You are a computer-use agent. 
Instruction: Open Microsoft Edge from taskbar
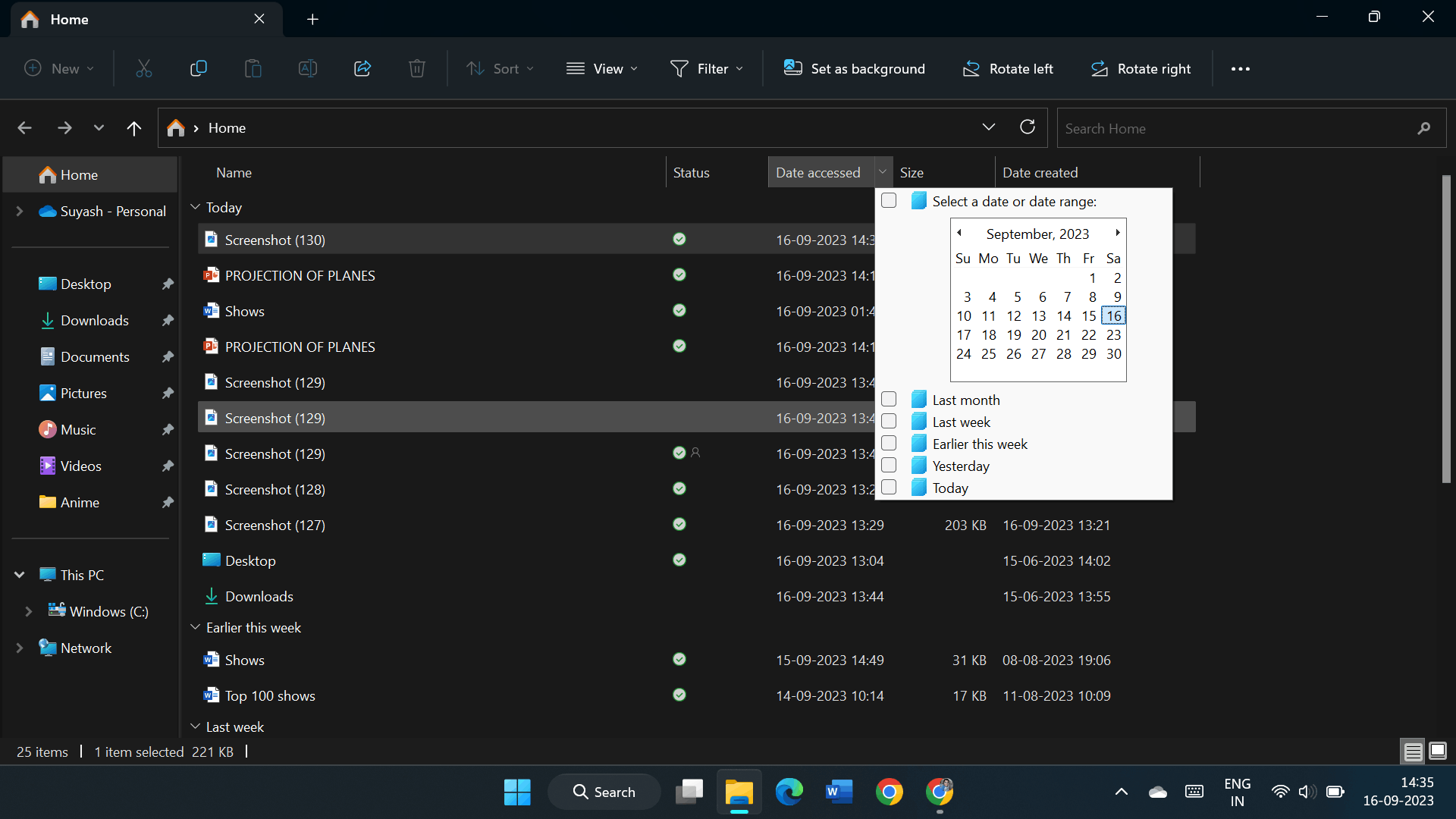(789, 792)
